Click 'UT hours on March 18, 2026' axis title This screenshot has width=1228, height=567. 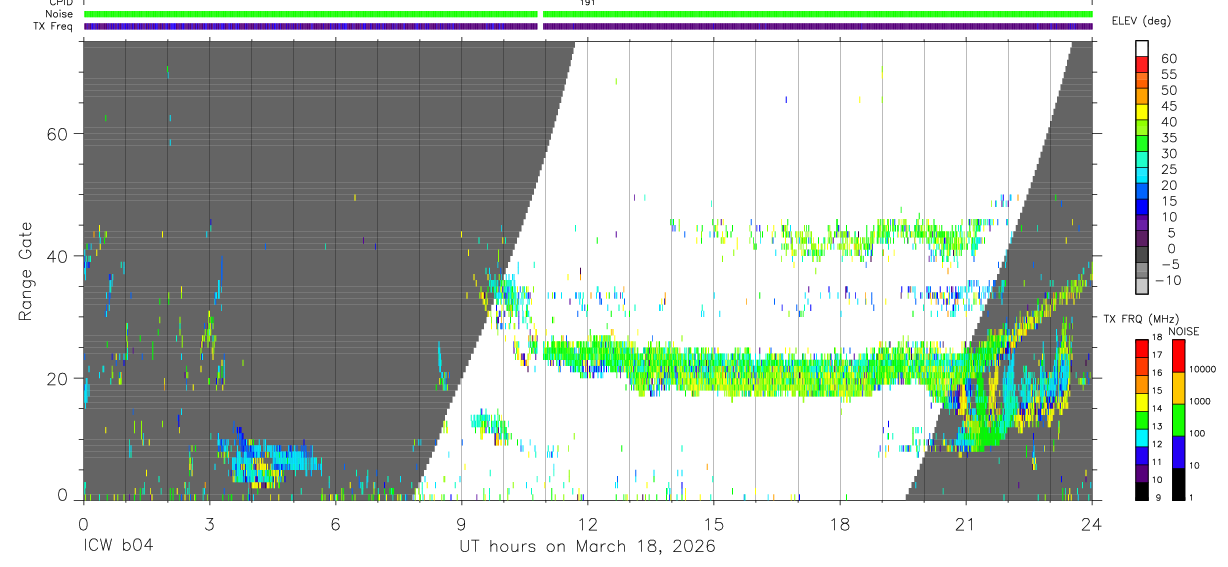(x=587, y=547)
